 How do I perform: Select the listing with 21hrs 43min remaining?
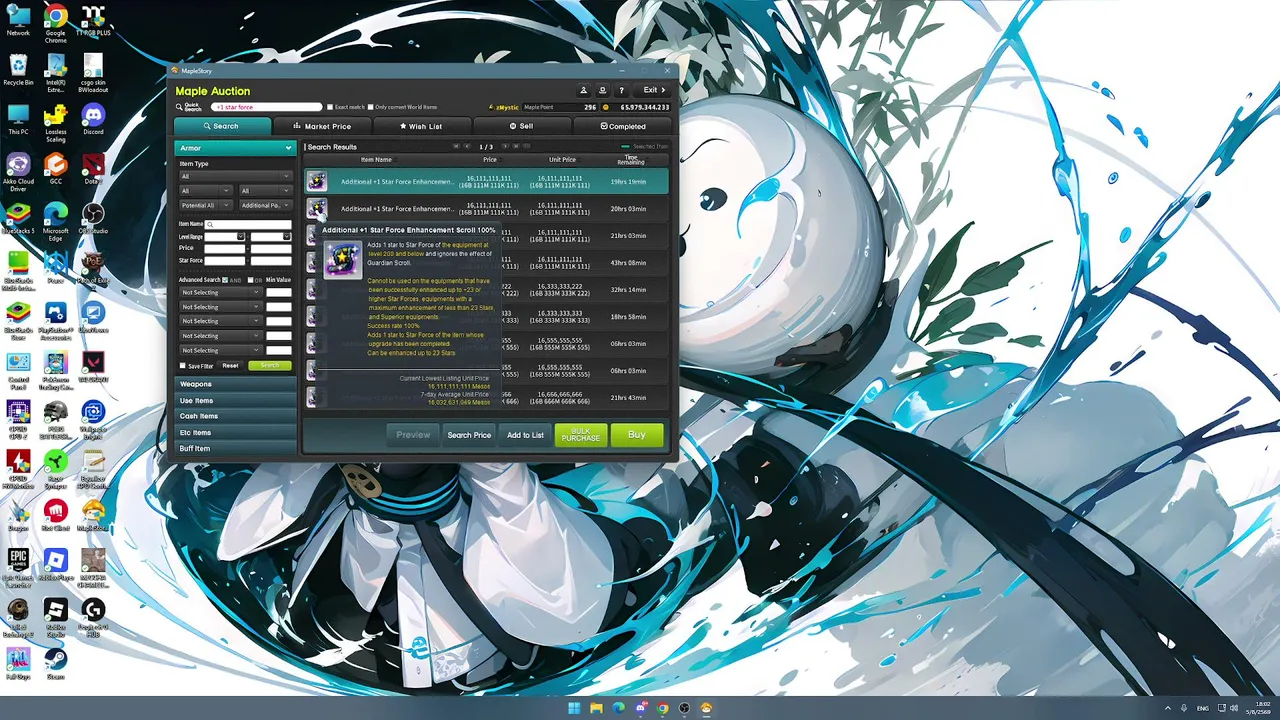click(487, 397)
